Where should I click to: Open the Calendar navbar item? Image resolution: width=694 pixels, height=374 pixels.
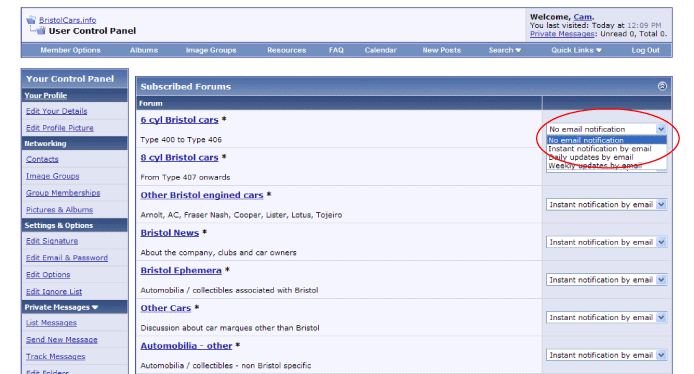pyautogui.click(x=380, y=50)
